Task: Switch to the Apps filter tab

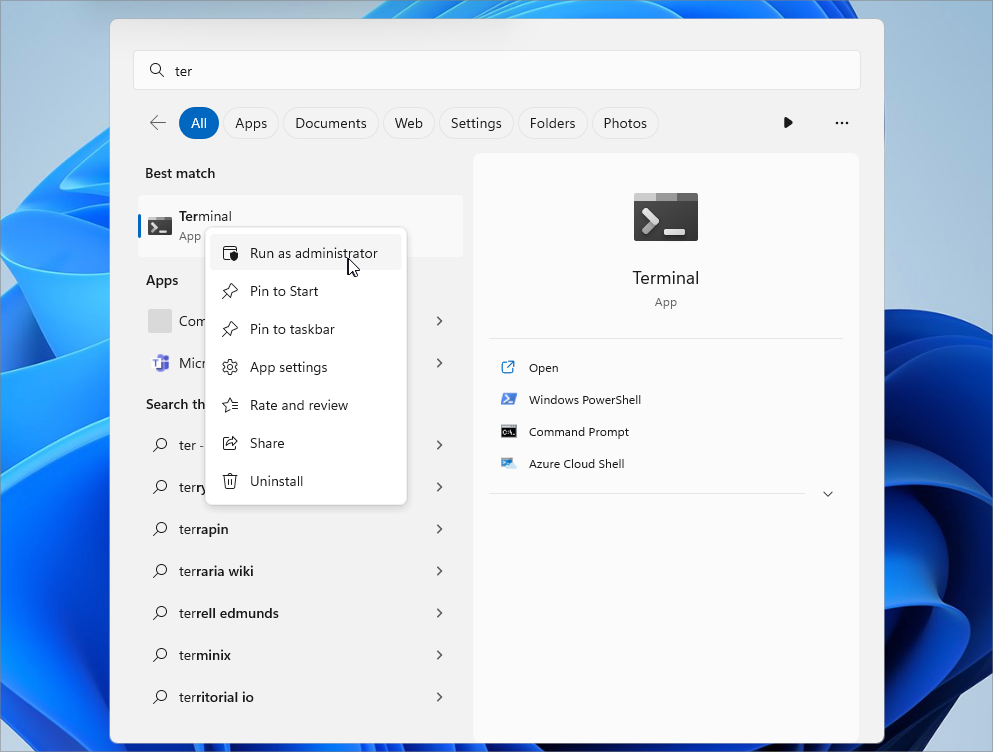Action: (x=251, y=123)
